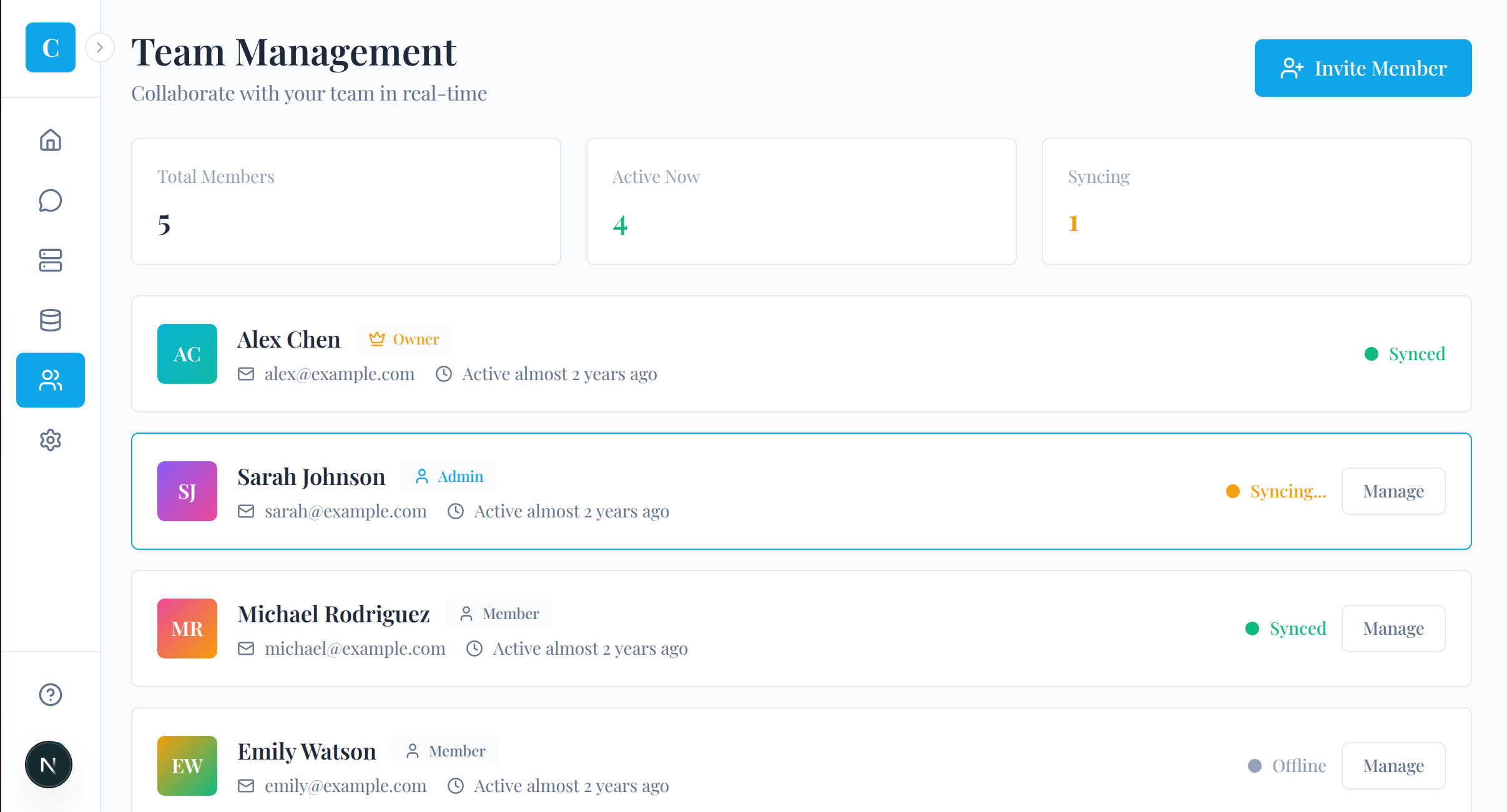Open the database cylinder sidebar icon

51,320
